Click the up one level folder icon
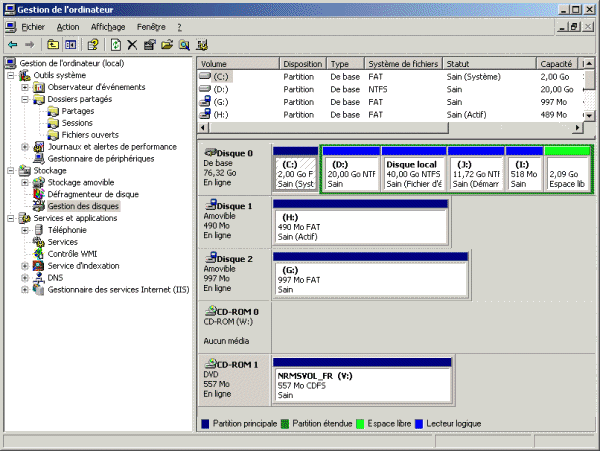The height and width of the screenshot is (451, 600). pyautogui.click(x=53, y=45)
